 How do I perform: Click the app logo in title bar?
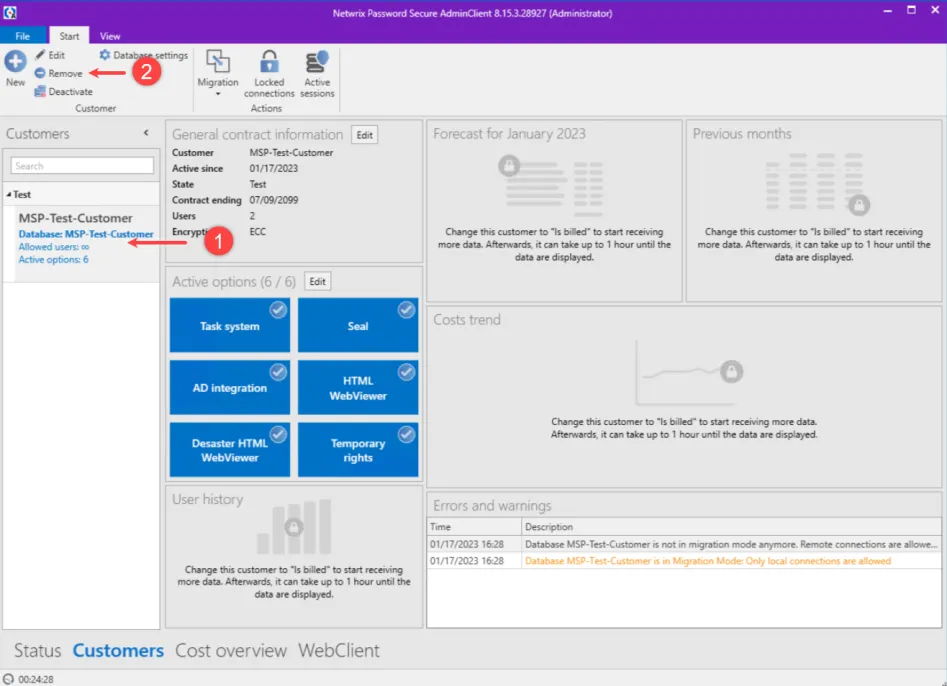pyautogui.click(x=10, y=13)
